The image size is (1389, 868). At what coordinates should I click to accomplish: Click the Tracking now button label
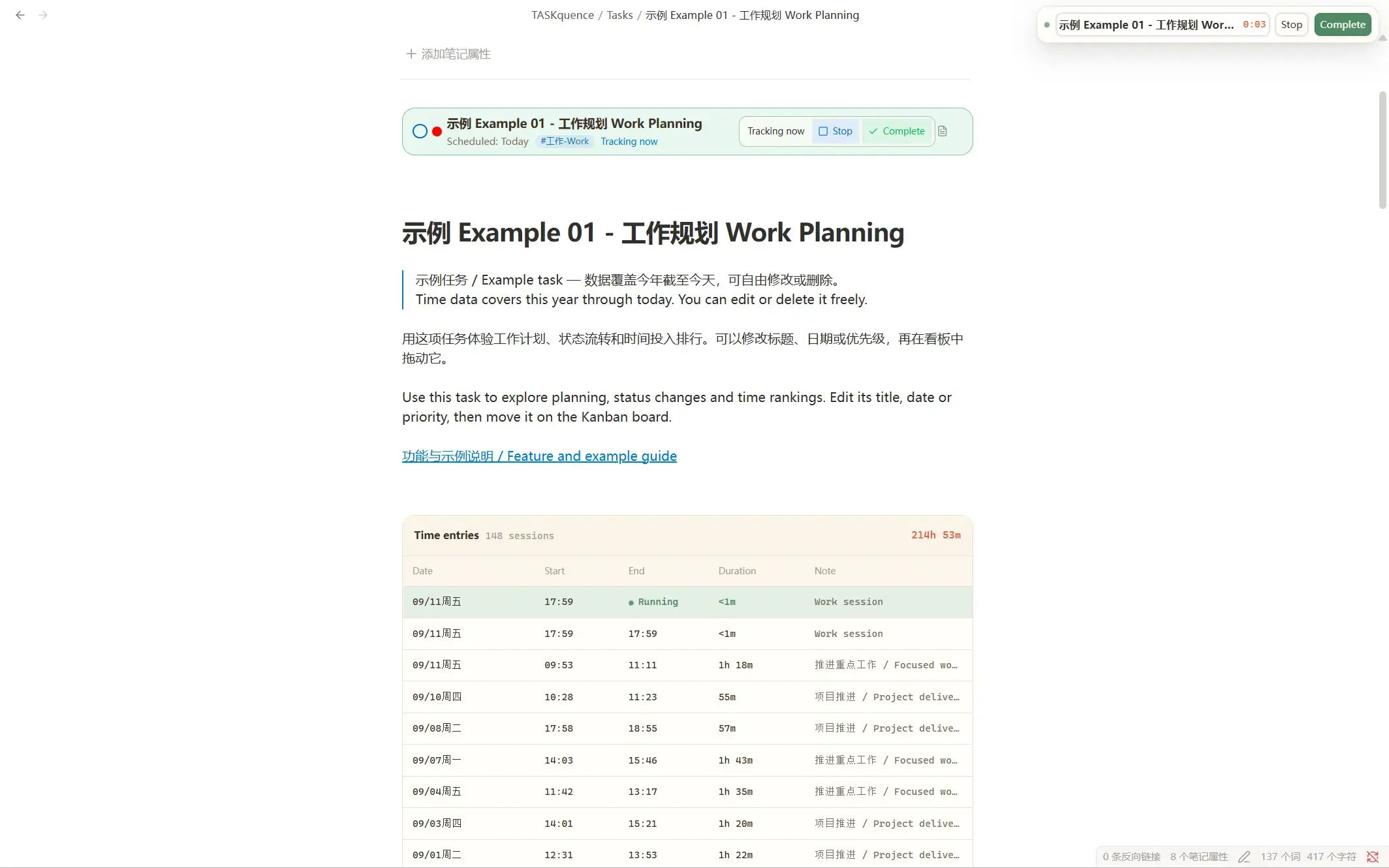coord(776,131)
